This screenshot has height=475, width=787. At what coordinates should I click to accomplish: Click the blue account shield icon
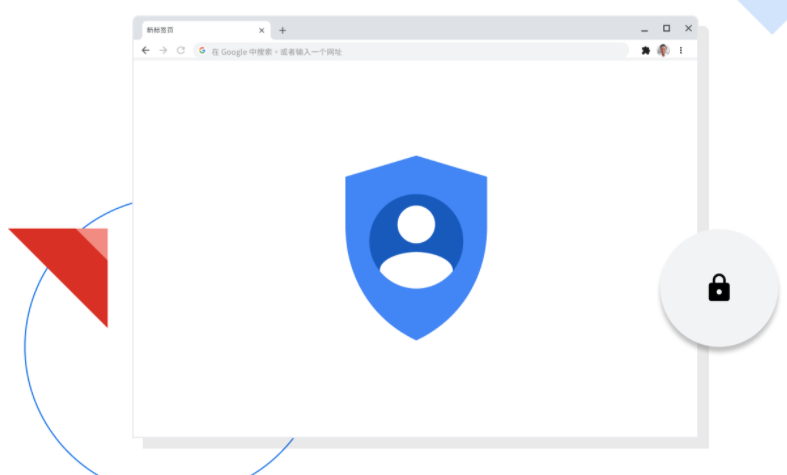click(x=416, y=248)
